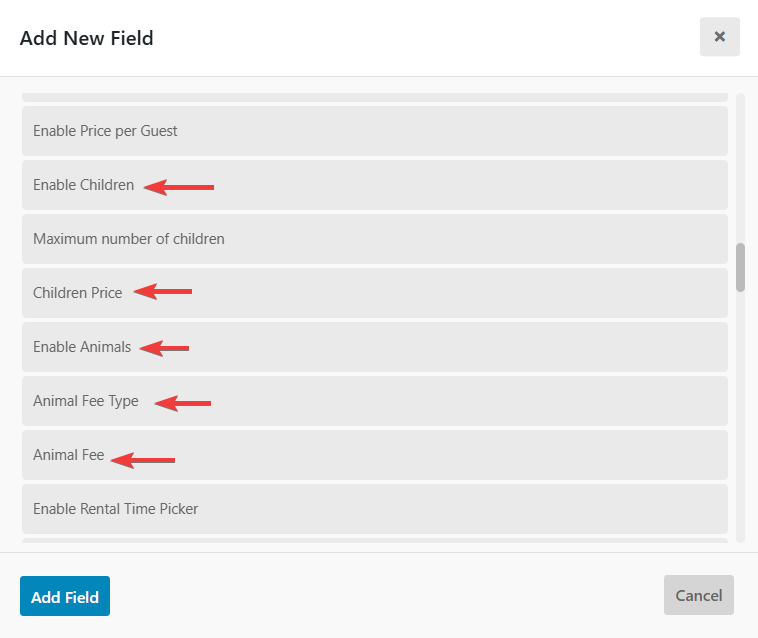Pick the Maximum number of children field

[374, 239]
